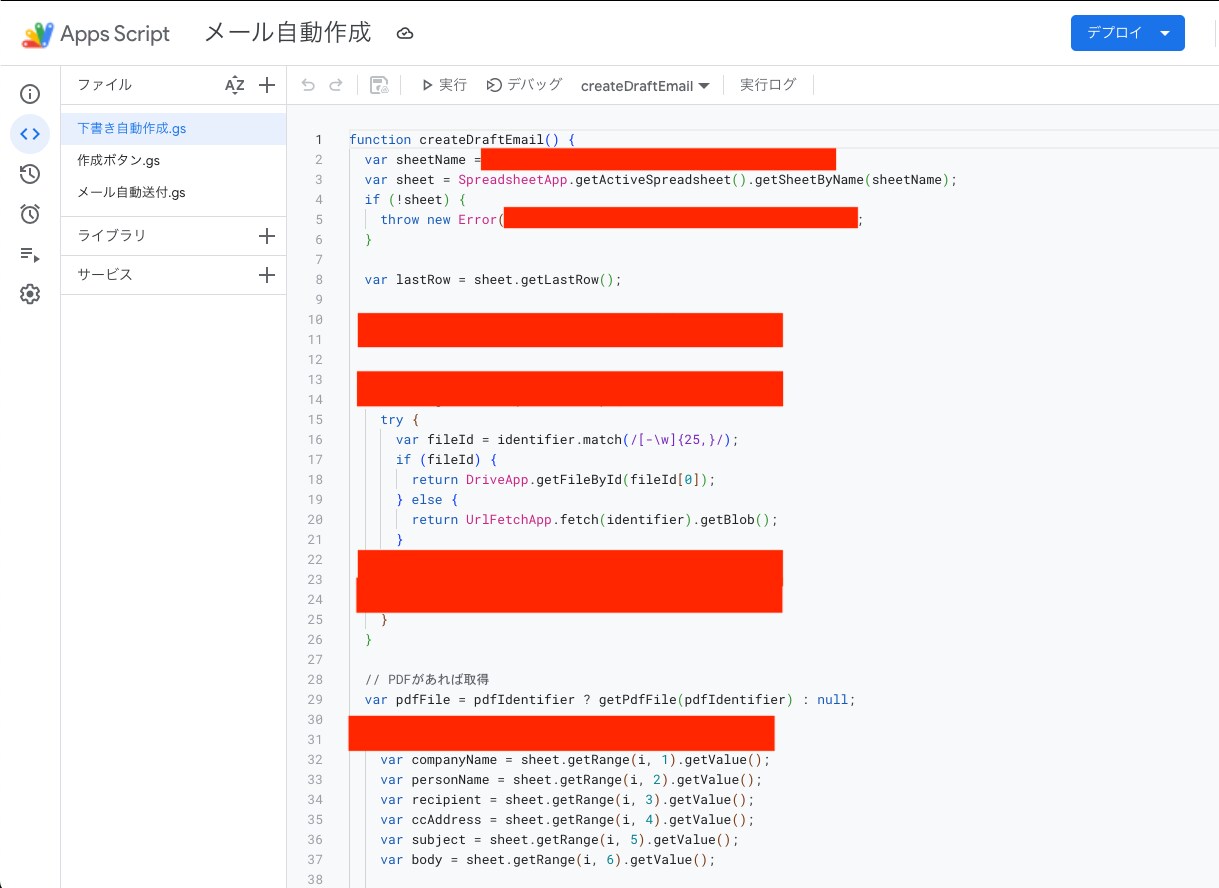Click the save project floppy icon
The width and height of the screenshot is (1219, 888).
[x=379, y=85]
